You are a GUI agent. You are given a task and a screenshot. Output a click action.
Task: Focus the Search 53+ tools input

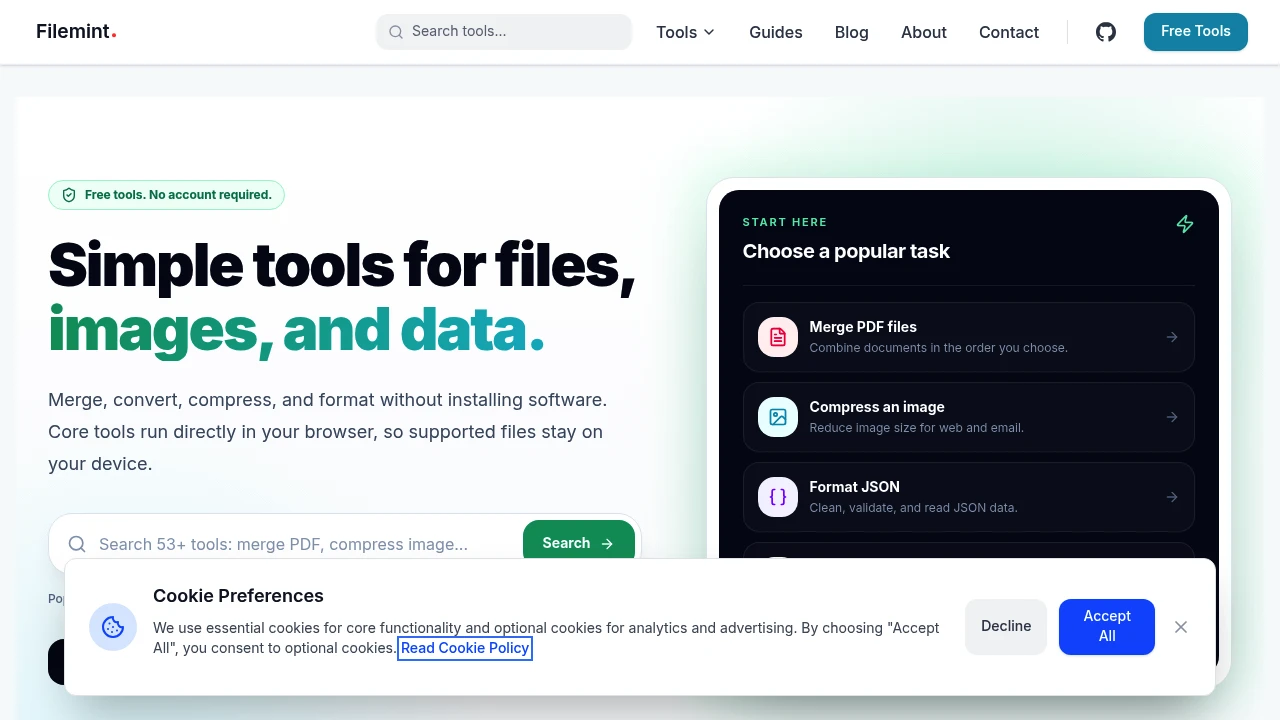coord(305,544)
